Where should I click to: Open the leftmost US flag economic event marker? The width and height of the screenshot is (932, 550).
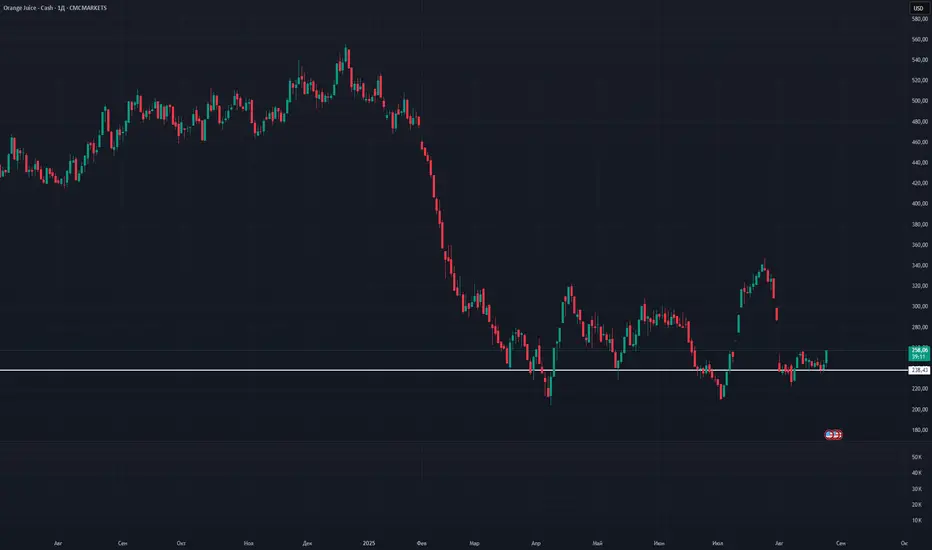[829, 435]
